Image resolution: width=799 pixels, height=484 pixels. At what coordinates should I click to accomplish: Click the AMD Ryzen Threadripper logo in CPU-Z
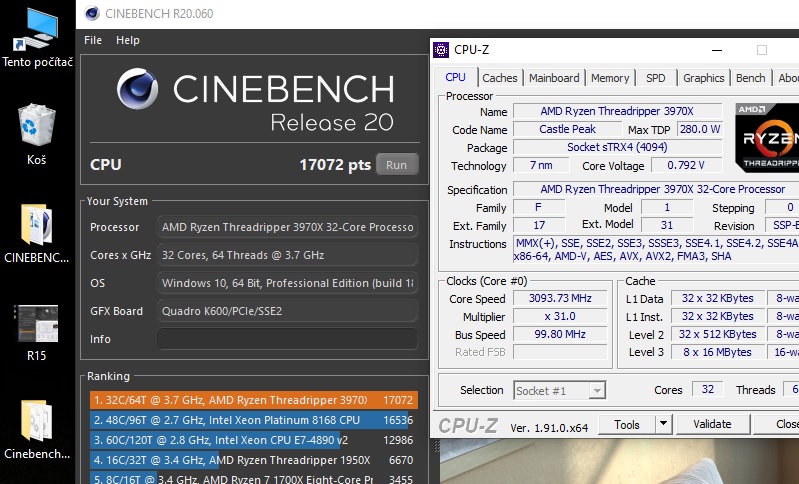click(766, 138)
